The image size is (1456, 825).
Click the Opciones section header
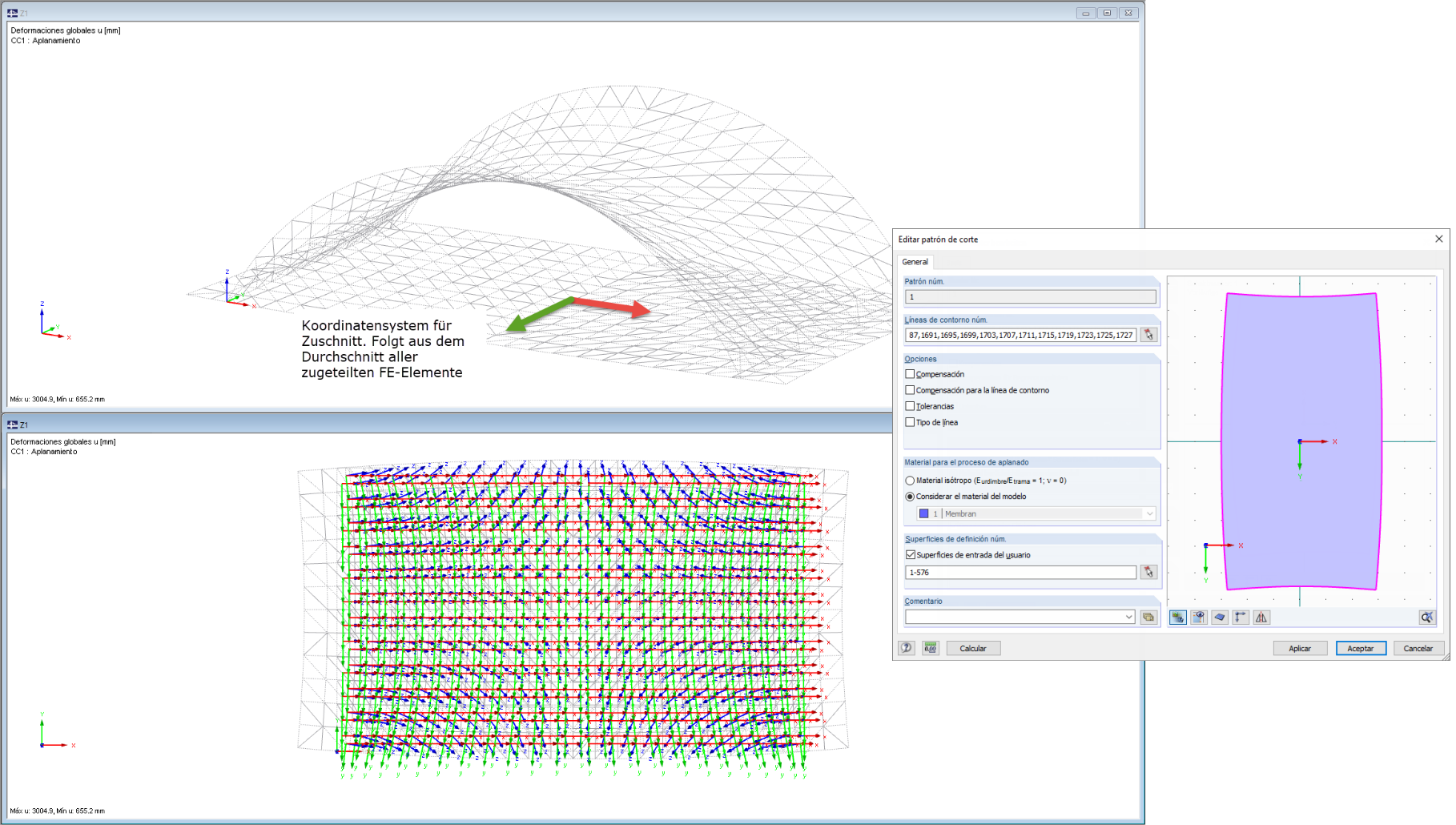1032,359
